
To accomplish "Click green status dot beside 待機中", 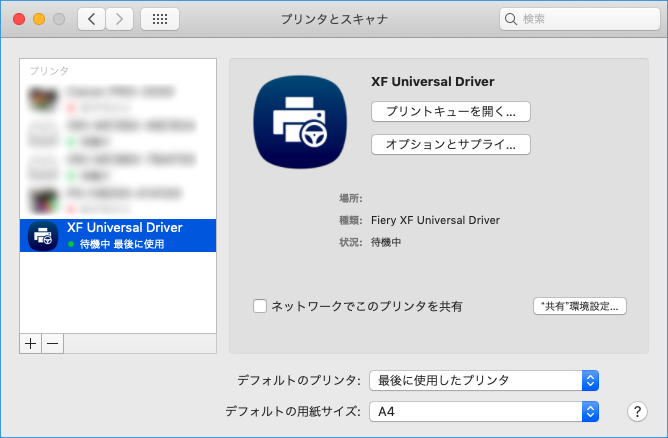I will [x=71, y=244].
